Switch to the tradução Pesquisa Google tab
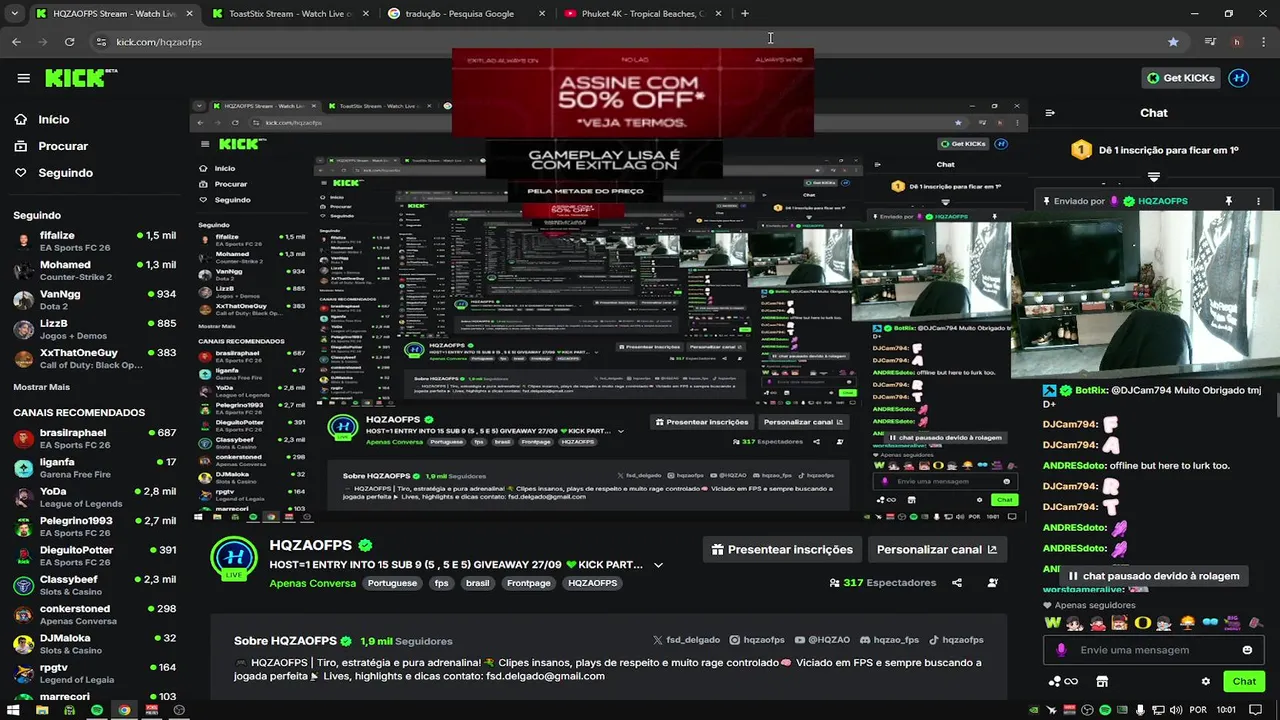 click(x=465, y=13)
